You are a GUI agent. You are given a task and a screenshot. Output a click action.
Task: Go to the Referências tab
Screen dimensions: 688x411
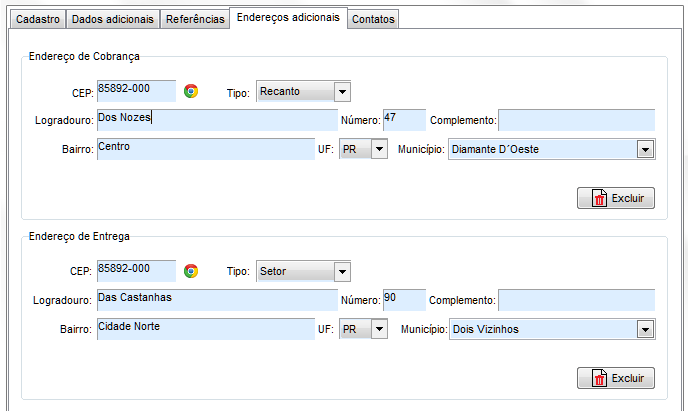pos(195,19)
